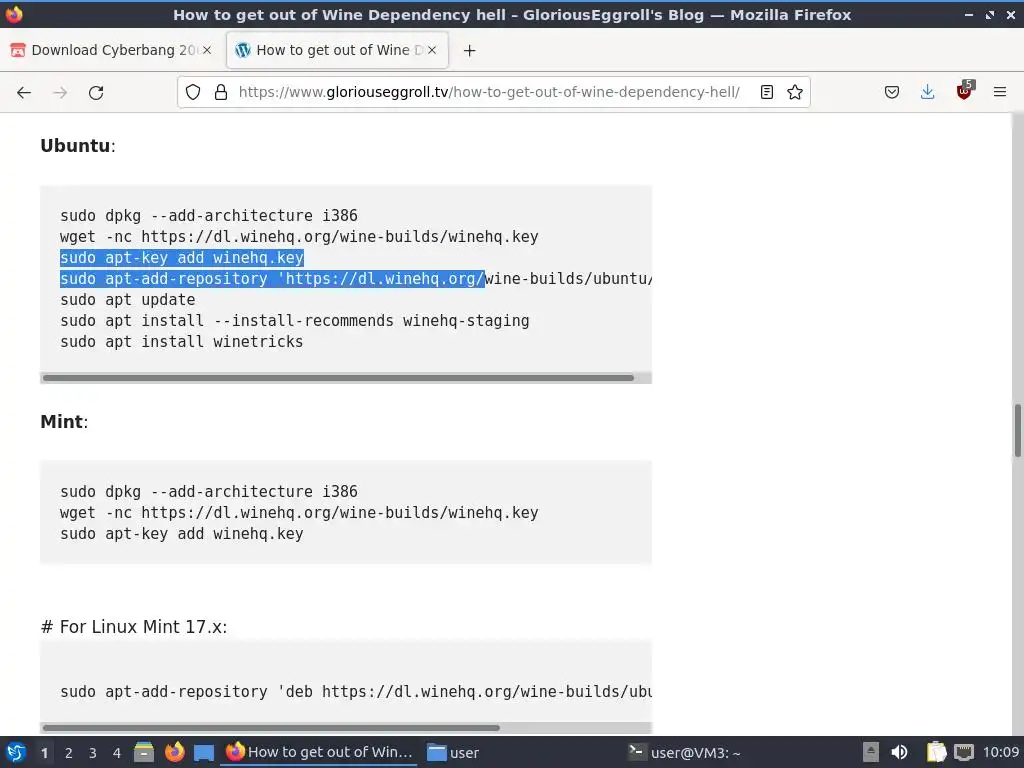
Task: Launch the file manager taskbar icon
Action: [x=144, y=752]
